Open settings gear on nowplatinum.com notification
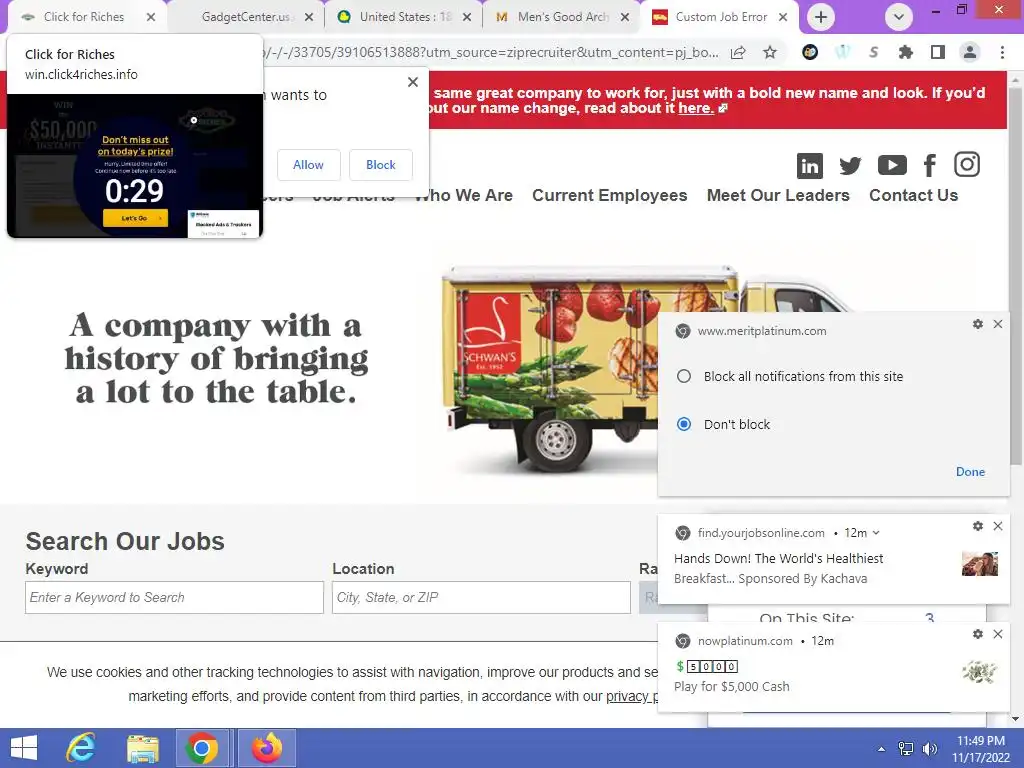 978,634
